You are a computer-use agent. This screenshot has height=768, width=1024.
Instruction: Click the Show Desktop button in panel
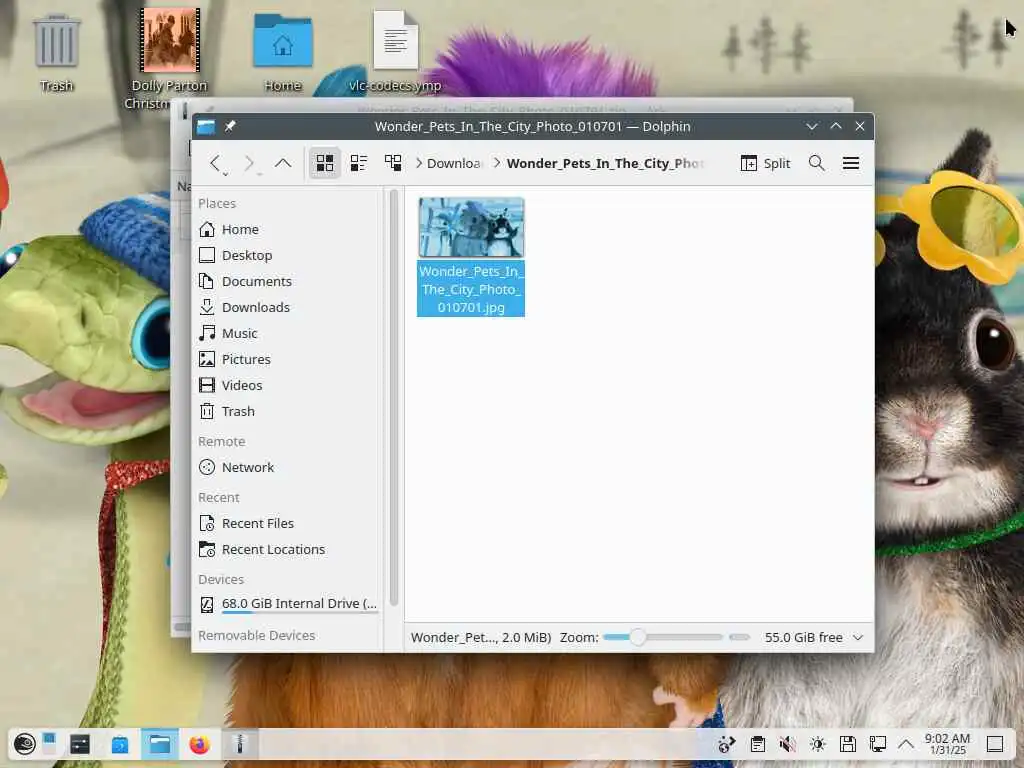(x=995, y=744)
